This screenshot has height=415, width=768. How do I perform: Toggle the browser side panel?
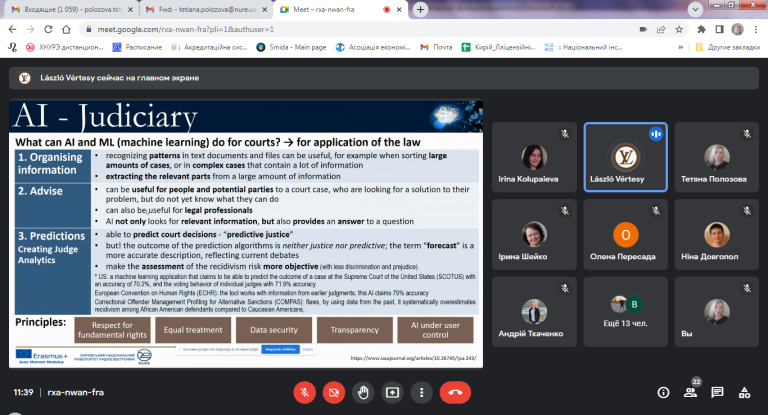point(720,29)
